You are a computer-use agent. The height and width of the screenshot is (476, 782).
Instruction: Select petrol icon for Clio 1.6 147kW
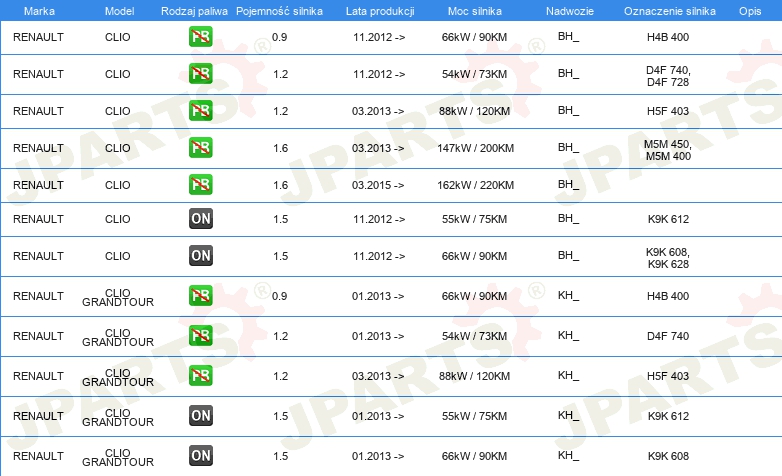(200, 147)
